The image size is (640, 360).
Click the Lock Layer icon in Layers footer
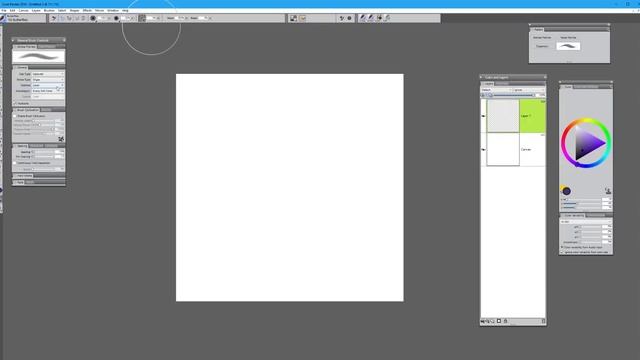pyautogui.click(x=505, y=321)
